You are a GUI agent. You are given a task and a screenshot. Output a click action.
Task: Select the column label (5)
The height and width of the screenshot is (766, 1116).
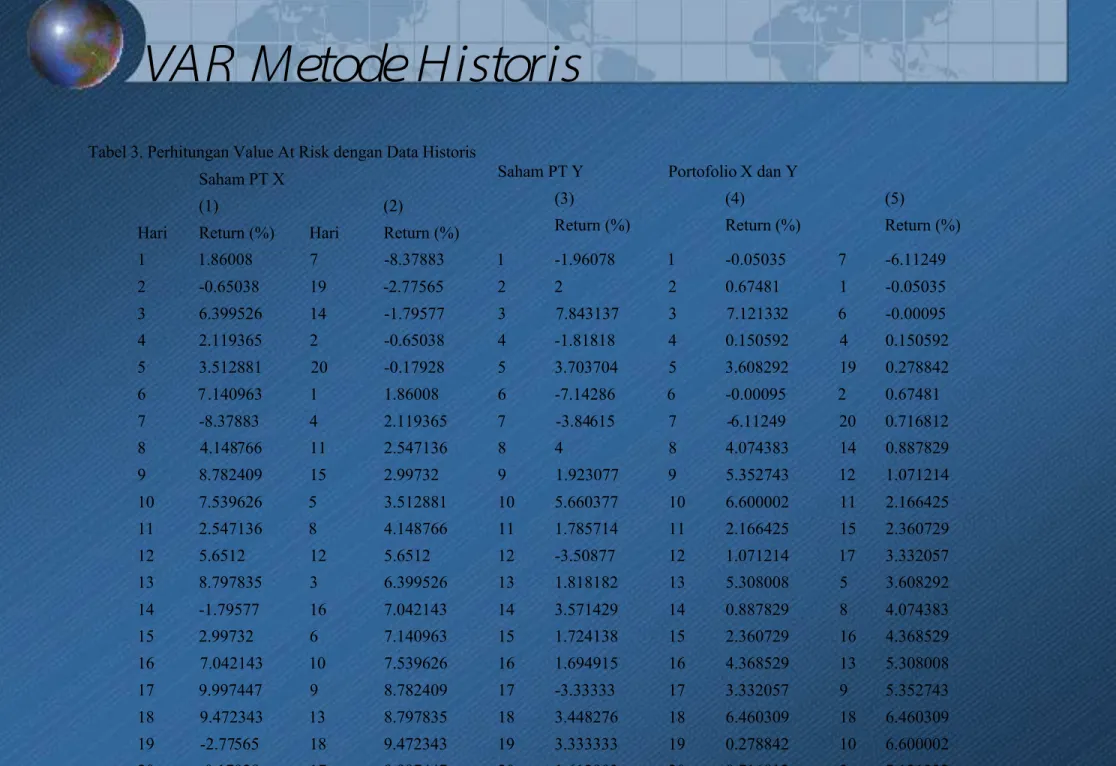pyautogui.click(x=895, y=198)
